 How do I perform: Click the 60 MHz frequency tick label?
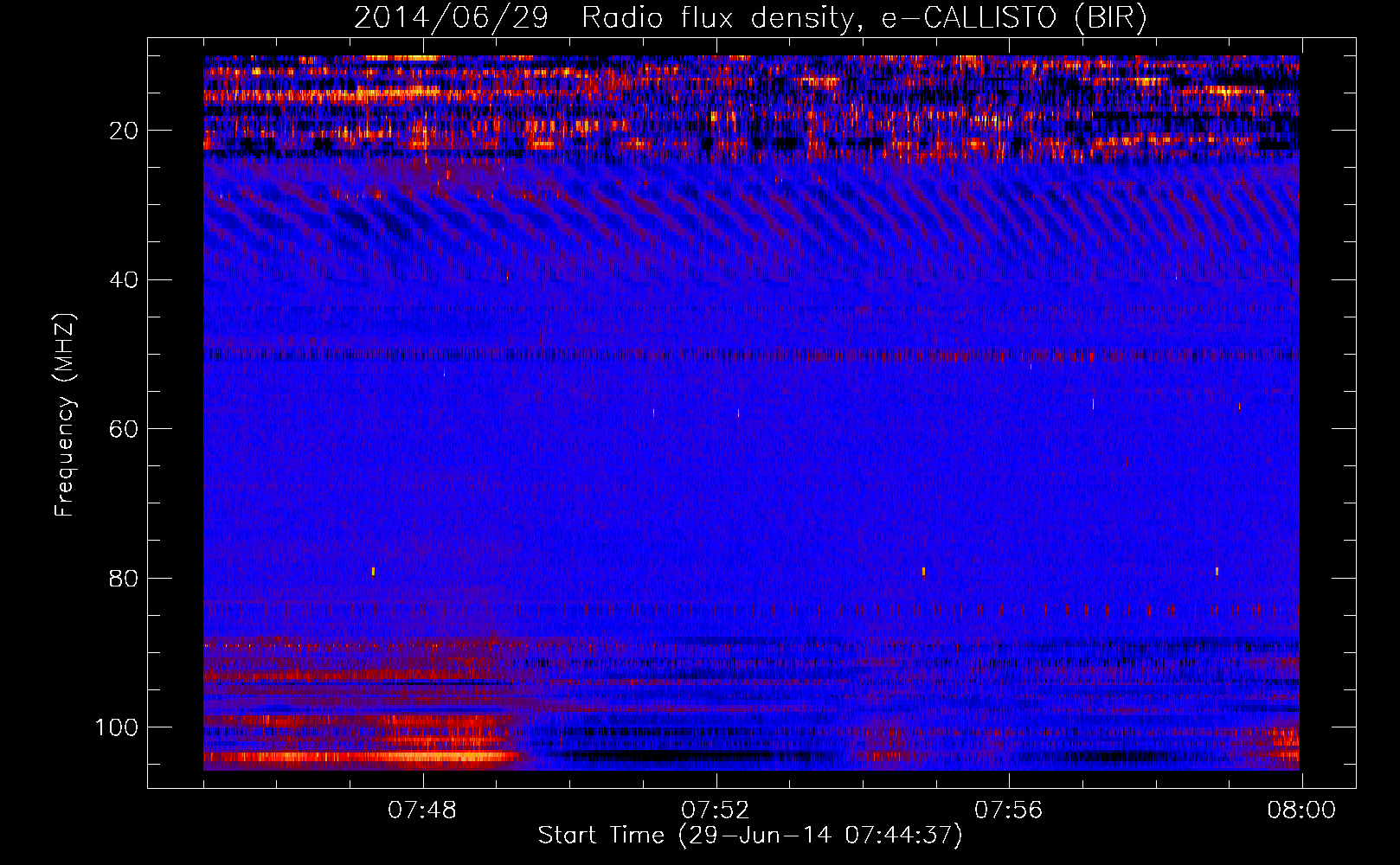(125, 429)
